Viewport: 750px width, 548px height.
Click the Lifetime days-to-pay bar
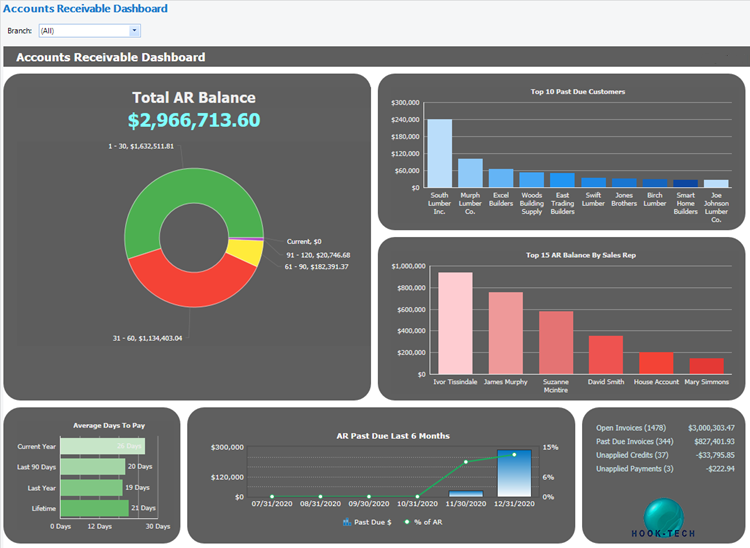pyautogui.click(x=95, y=508)
